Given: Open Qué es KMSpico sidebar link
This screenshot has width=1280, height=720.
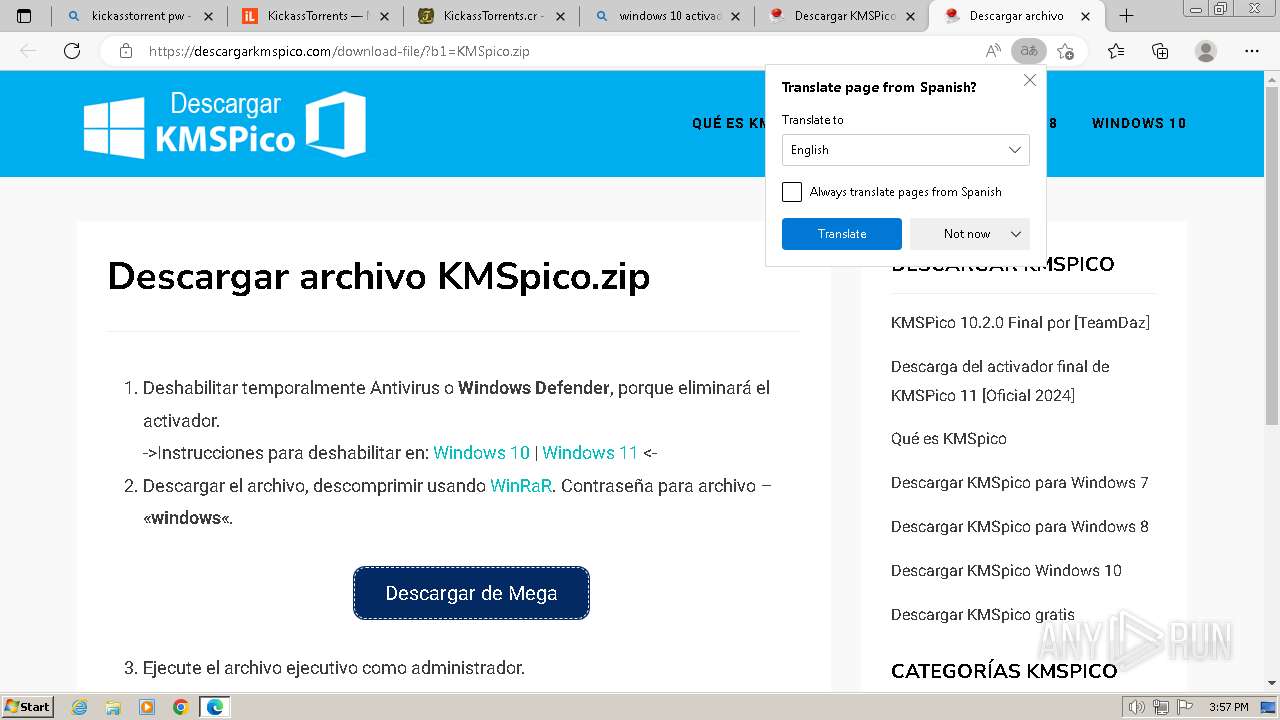Looking at the screenshot, I should [949, 439].
